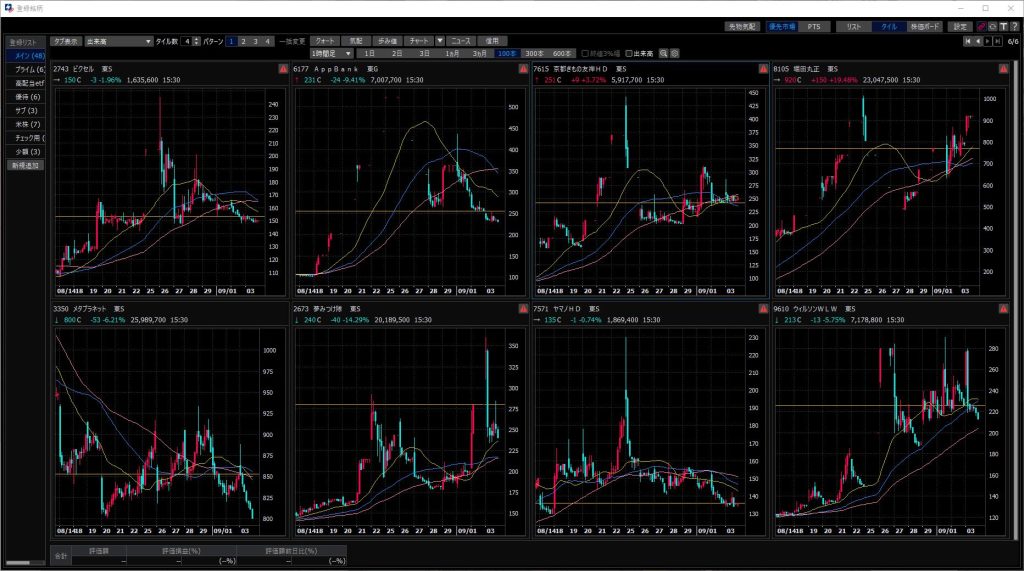This screenshot has height=571, width=1024.
Task: Jump to first page with pager arrow
Action: (x=967, y=41)
